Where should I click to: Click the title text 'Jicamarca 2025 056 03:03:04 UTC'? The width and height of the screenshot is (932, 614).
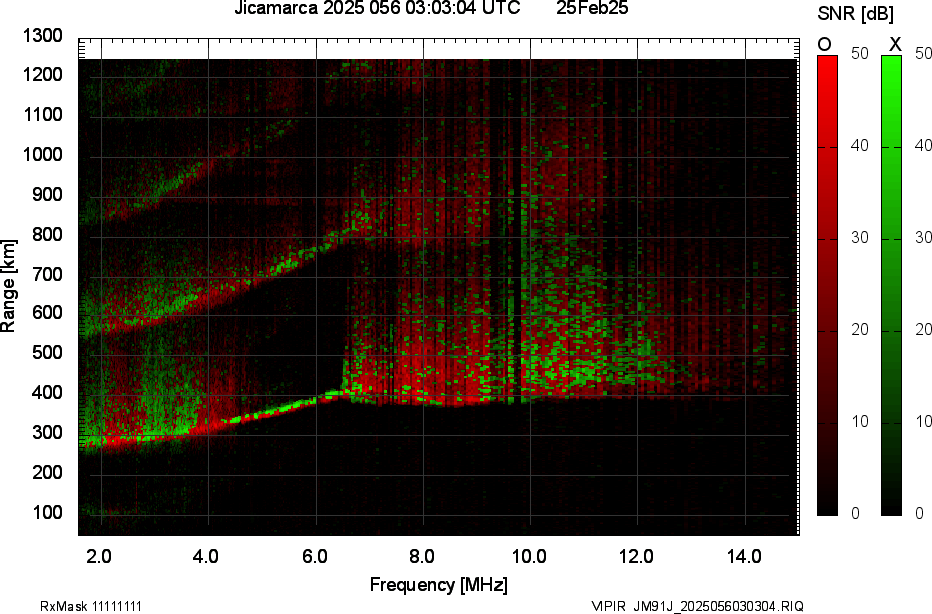point(377,8)
